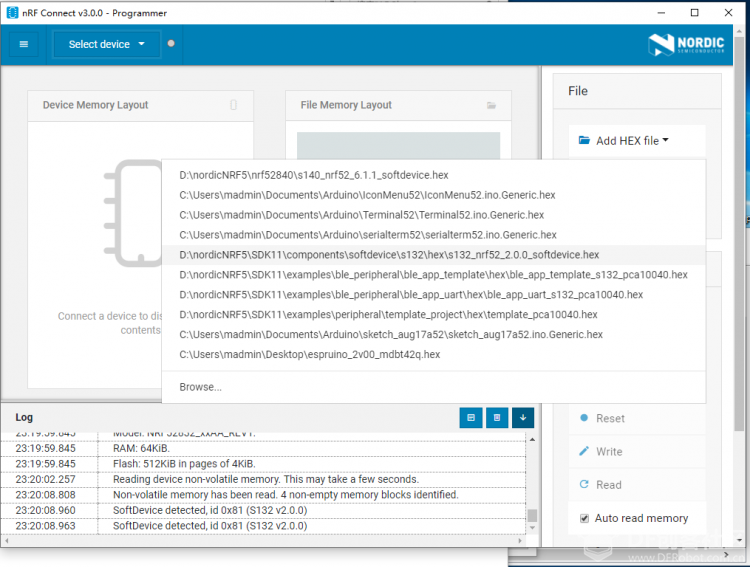The width and height of the screenshot is (750, 567).
Task: Click the log scrollbar up arrow
Action: point(532,439)
